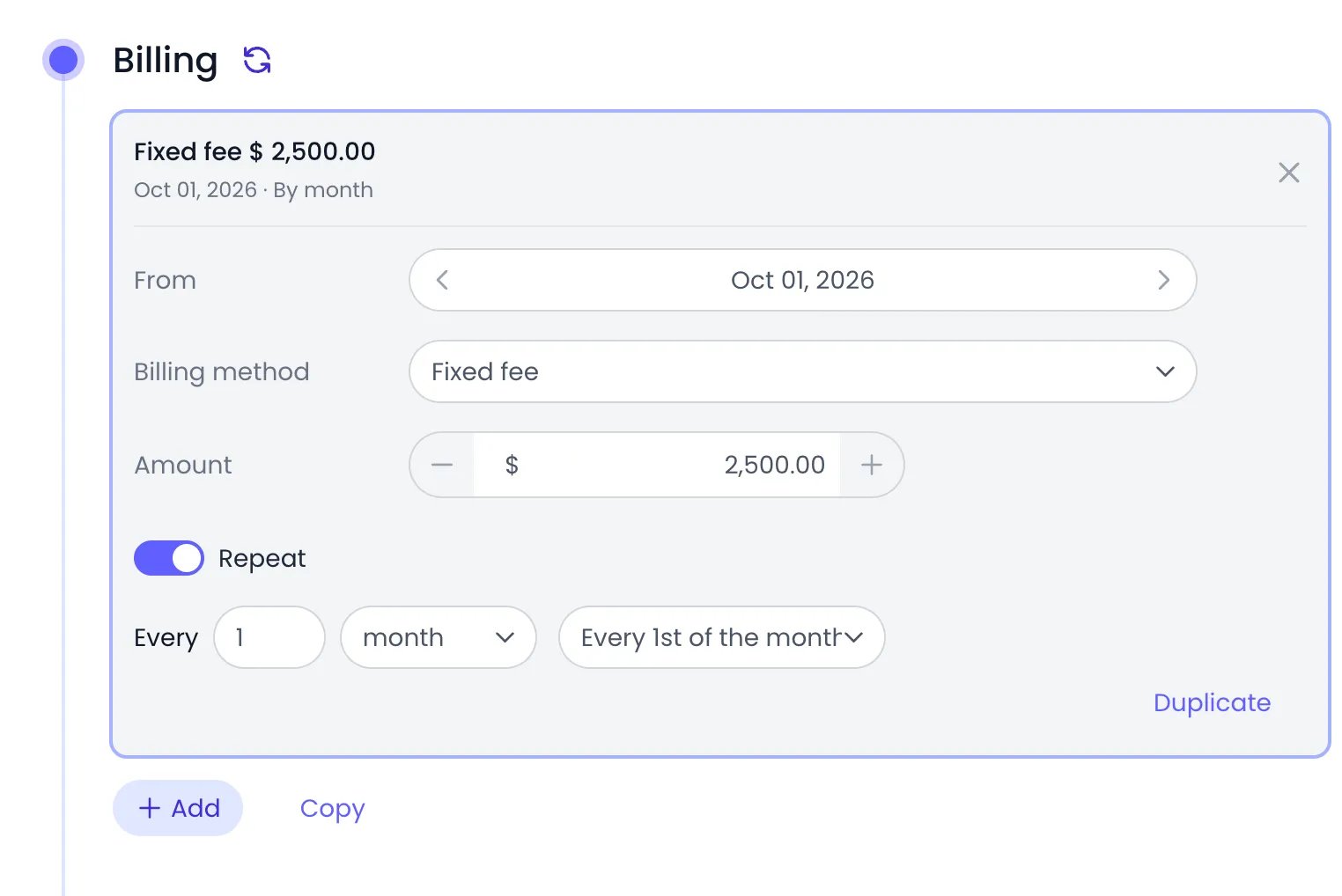This screenshot has height=896, width=1342.
Task: Close the Fixed fee billing card
Action: point(1288,173)
